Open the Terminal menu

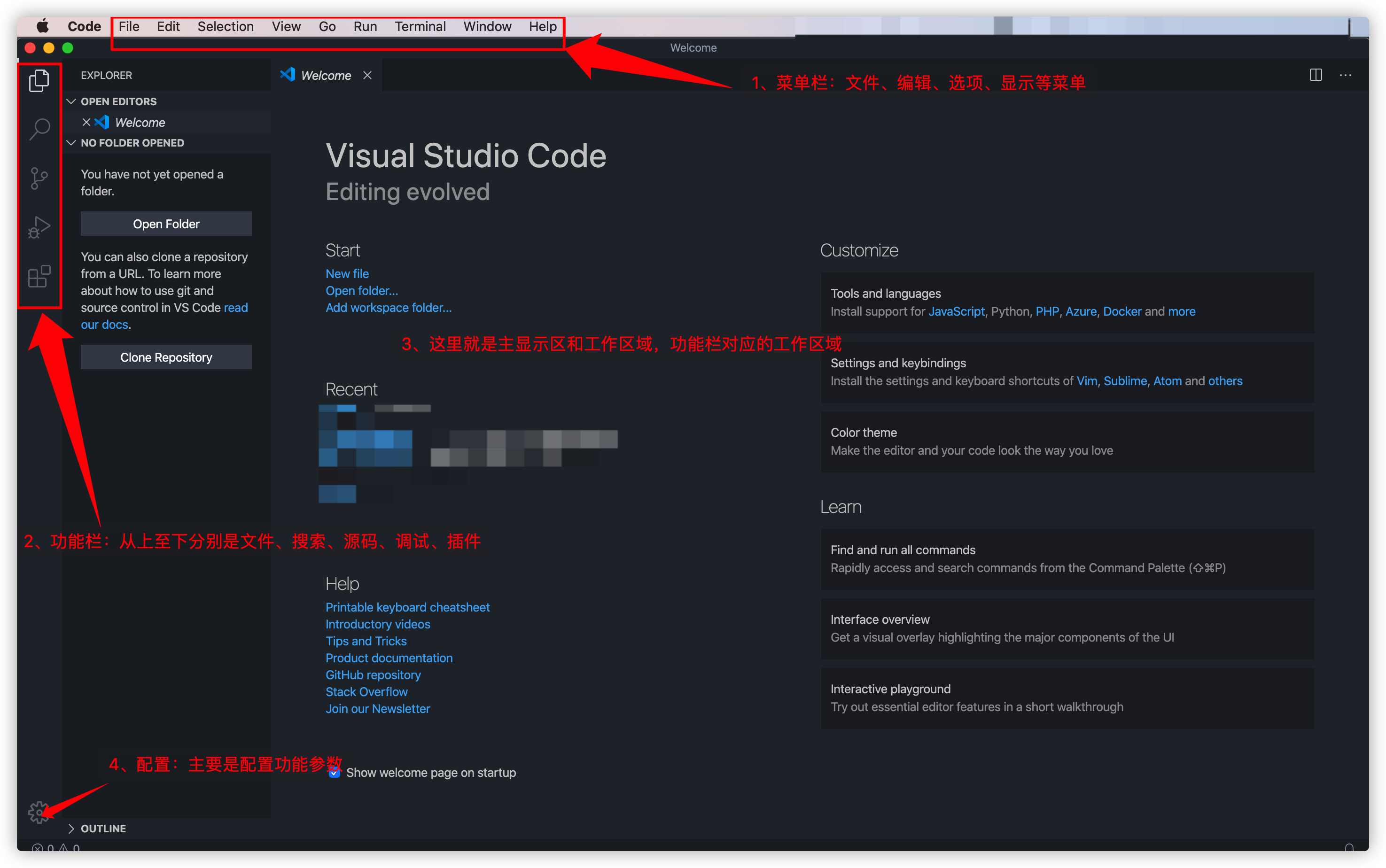(420, 27)
